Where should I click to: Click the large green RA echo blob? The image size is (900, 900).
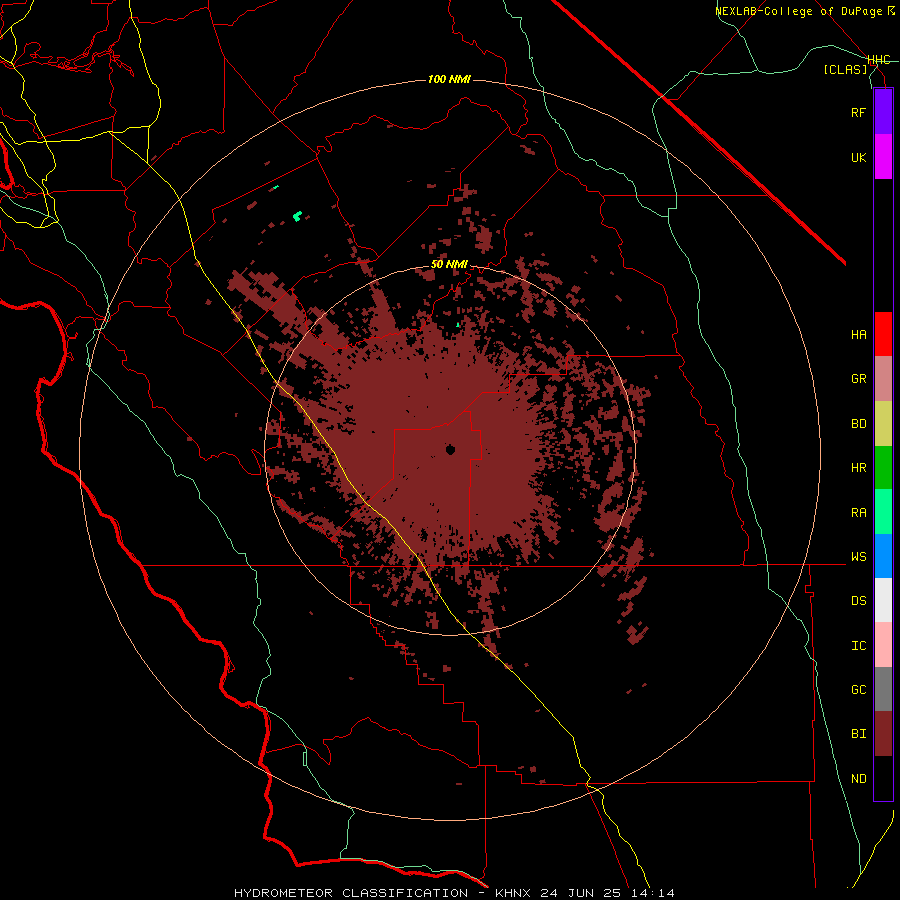pos(297,216)
